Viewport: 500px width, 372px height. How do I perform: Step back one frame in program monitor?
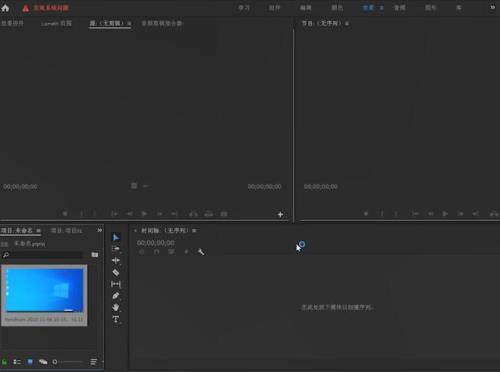pyautogui.click(x=431, y=214)
